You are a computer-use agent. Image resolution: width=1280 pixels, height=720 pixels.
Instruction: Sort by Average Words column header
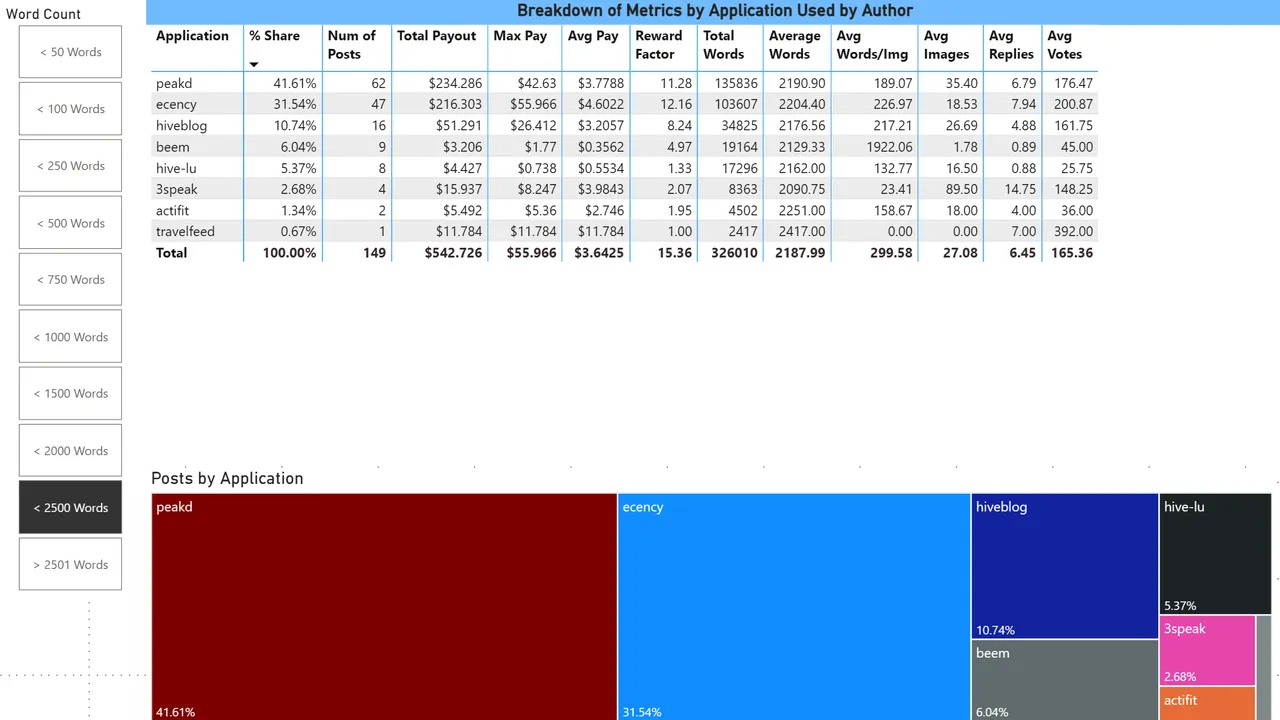tap(795, 45)
